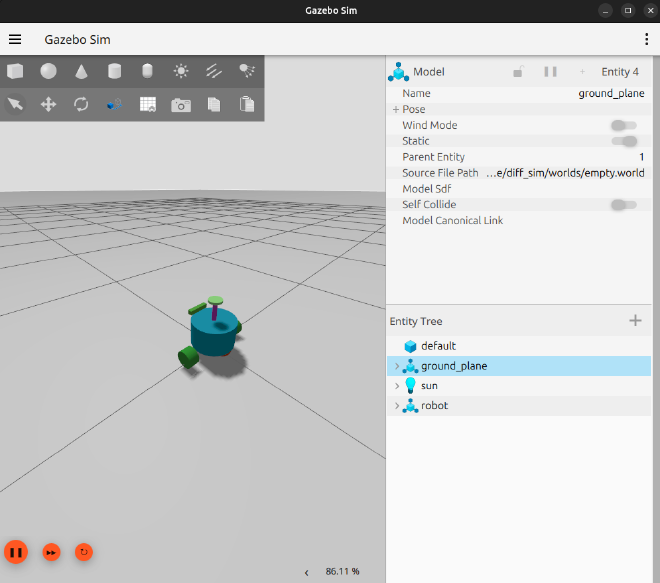Click the Model Sdf row
This screenshot has width=660, height=583.
click(x=519, y=189)
